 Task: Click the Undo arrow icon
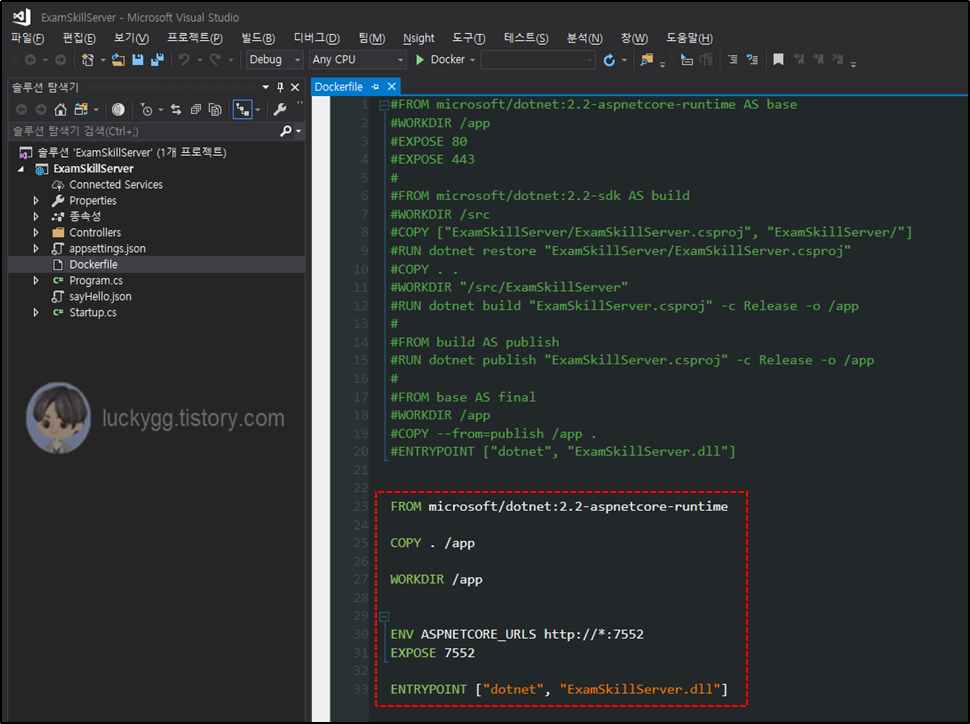pos(184,59)
